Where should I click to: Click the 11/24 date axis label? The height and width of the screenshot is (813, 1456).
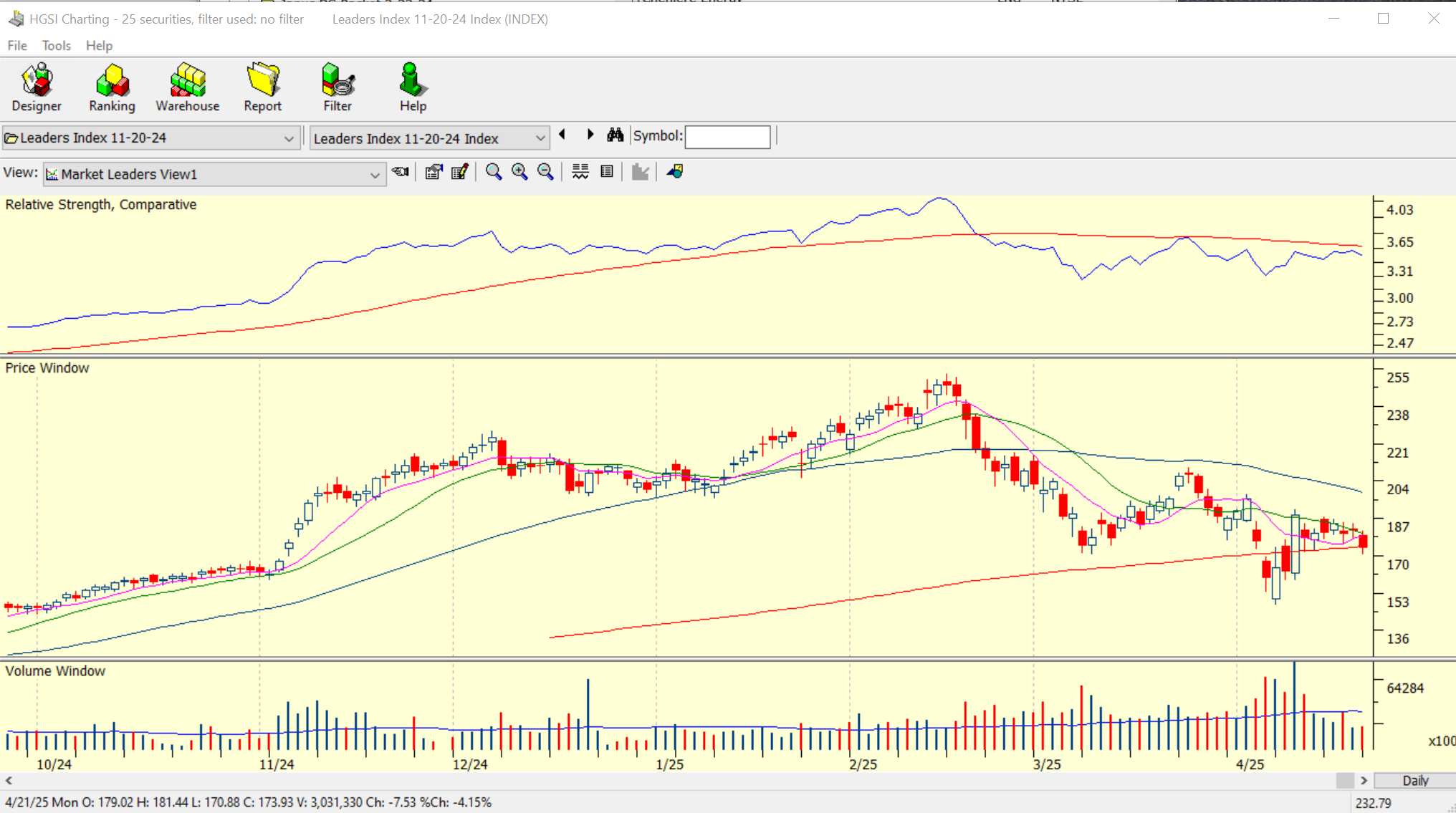[277, 764]
